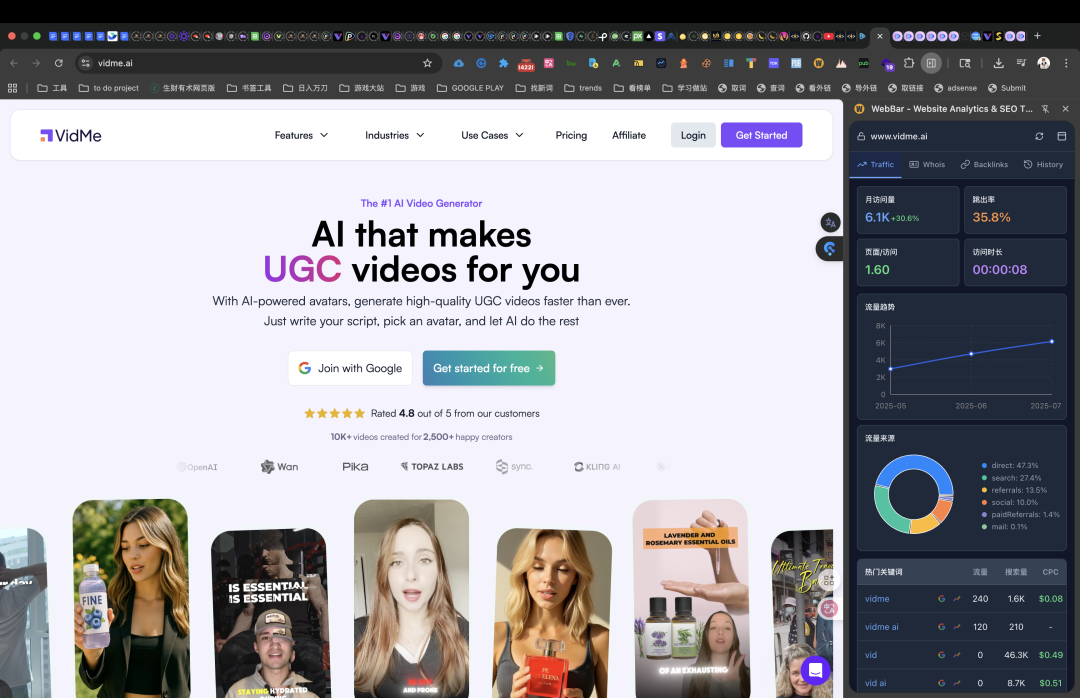Click the vidme ai keyword link
Viewport: 1080px width, 698px height.
click(x=882, y=627)
